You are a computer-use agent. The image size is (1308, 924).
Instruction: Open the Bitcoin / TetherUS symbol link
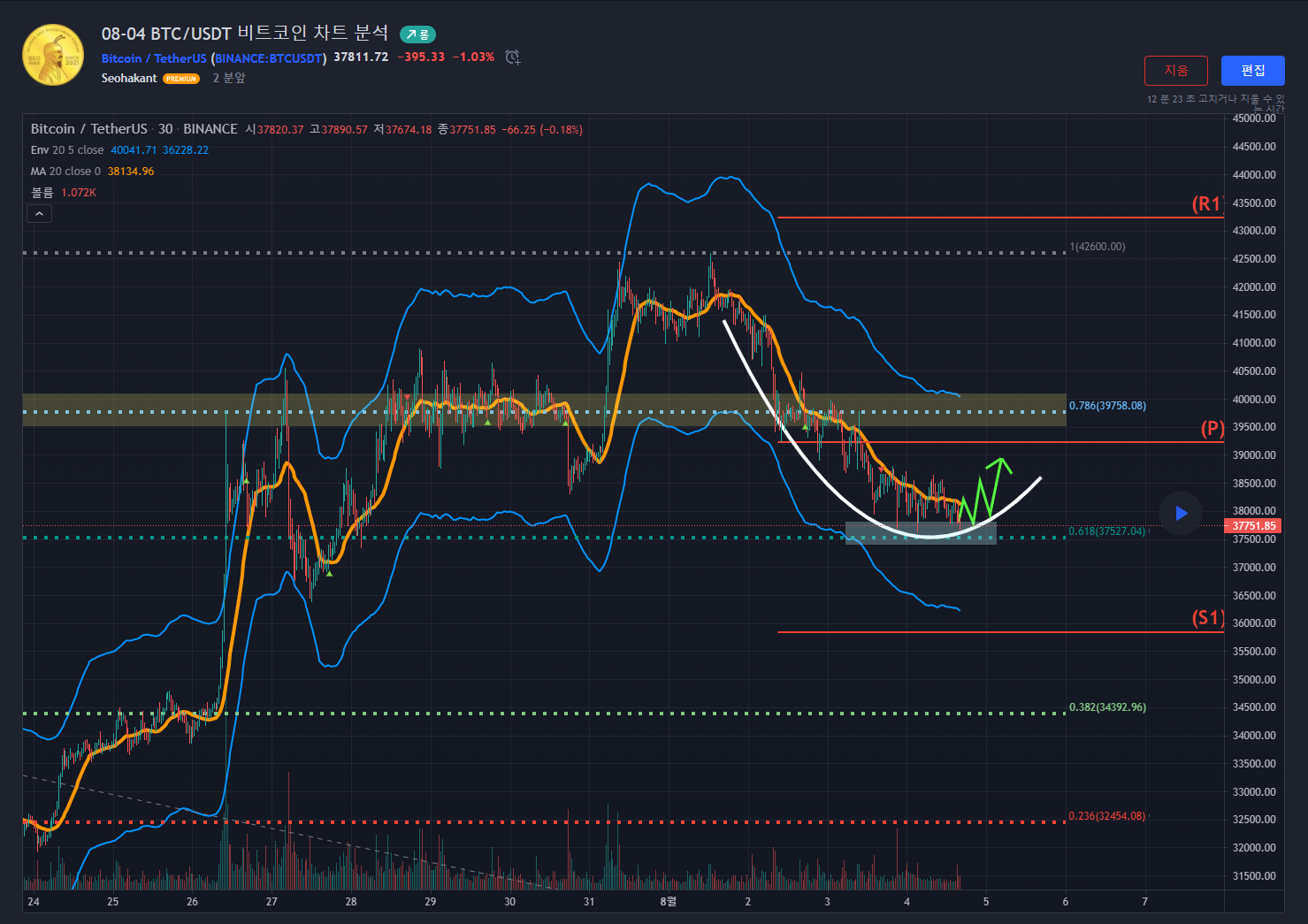pos(153,58)
